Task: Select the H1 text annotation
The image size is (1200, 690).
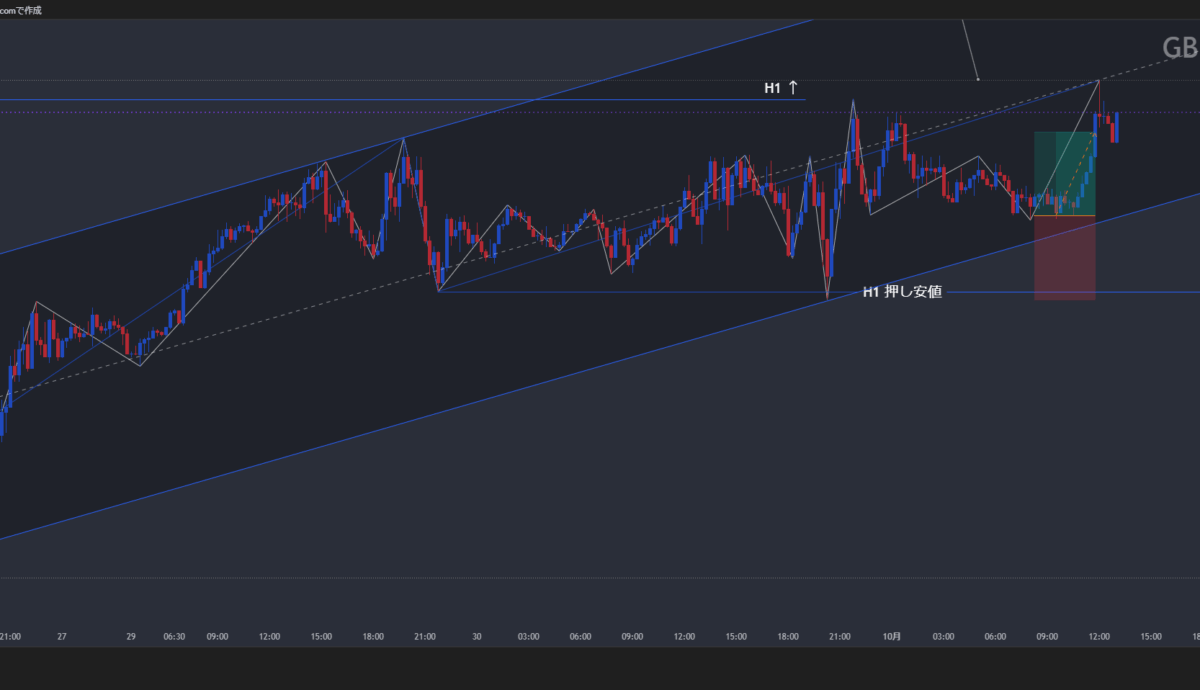Action: tap(772, 88)
